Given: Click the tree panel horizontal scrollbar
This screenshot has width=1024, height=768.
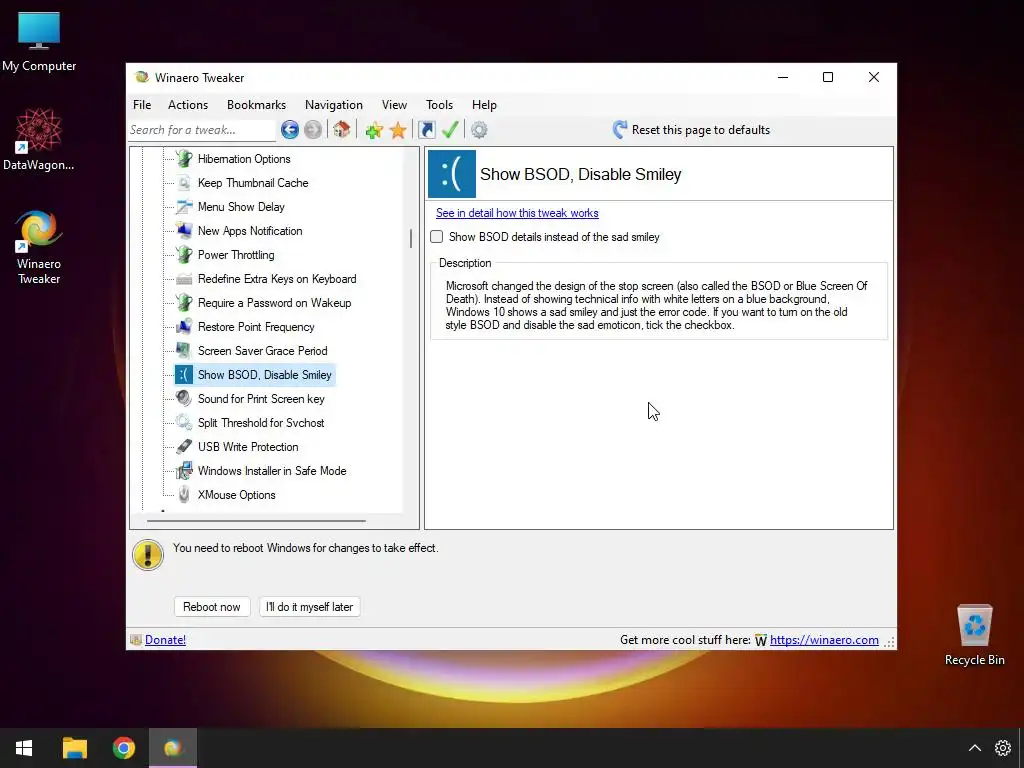Looking at the screenshot, I should (x=256, y=521).
